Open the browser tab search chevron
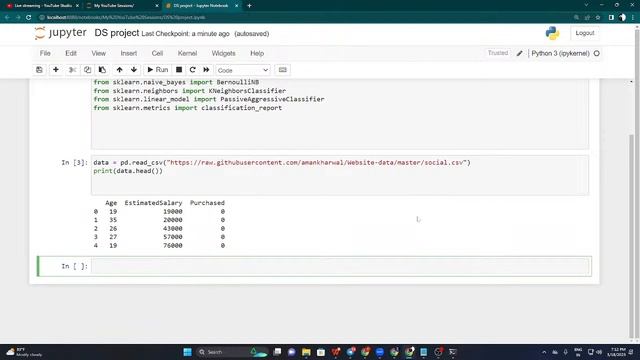640x360 pixels. pyautogui.click(x=586, y=5)
